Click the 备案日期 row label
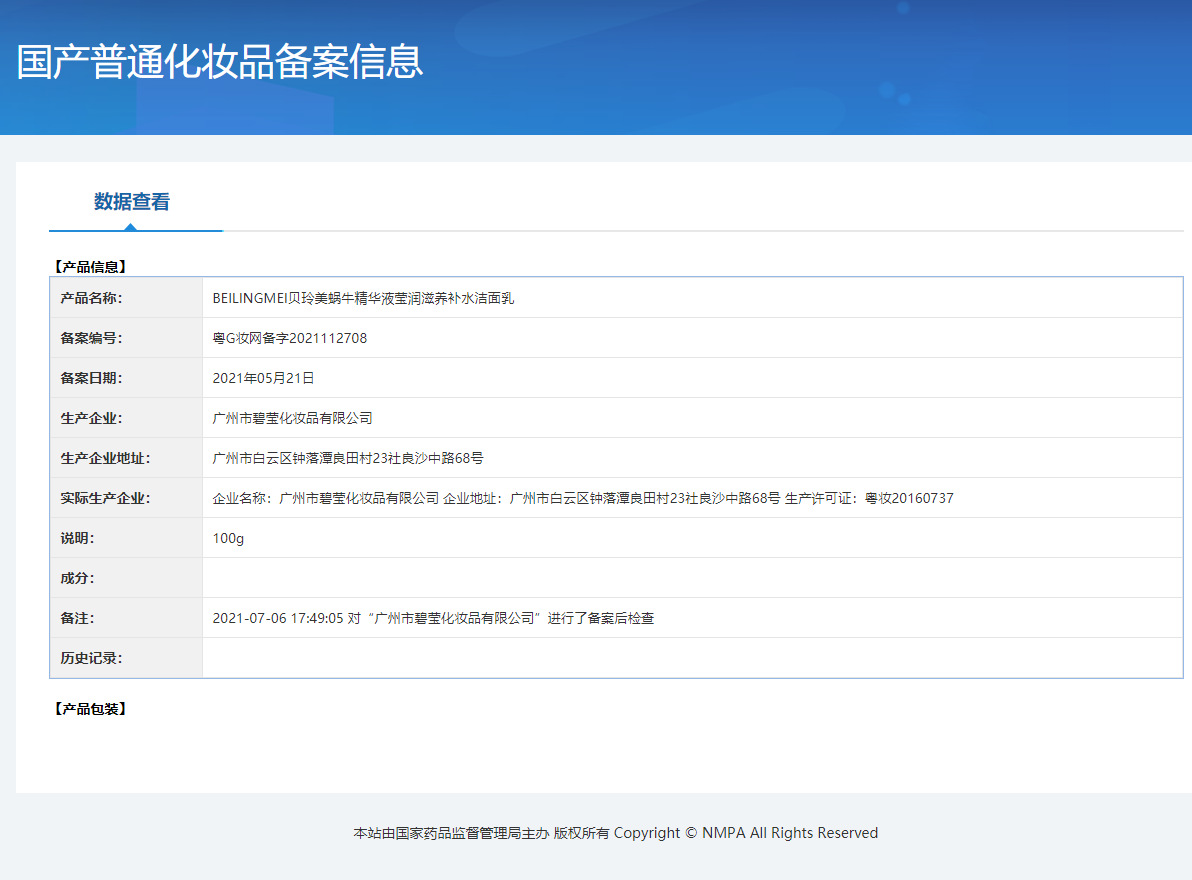 (x=91, y=378)
